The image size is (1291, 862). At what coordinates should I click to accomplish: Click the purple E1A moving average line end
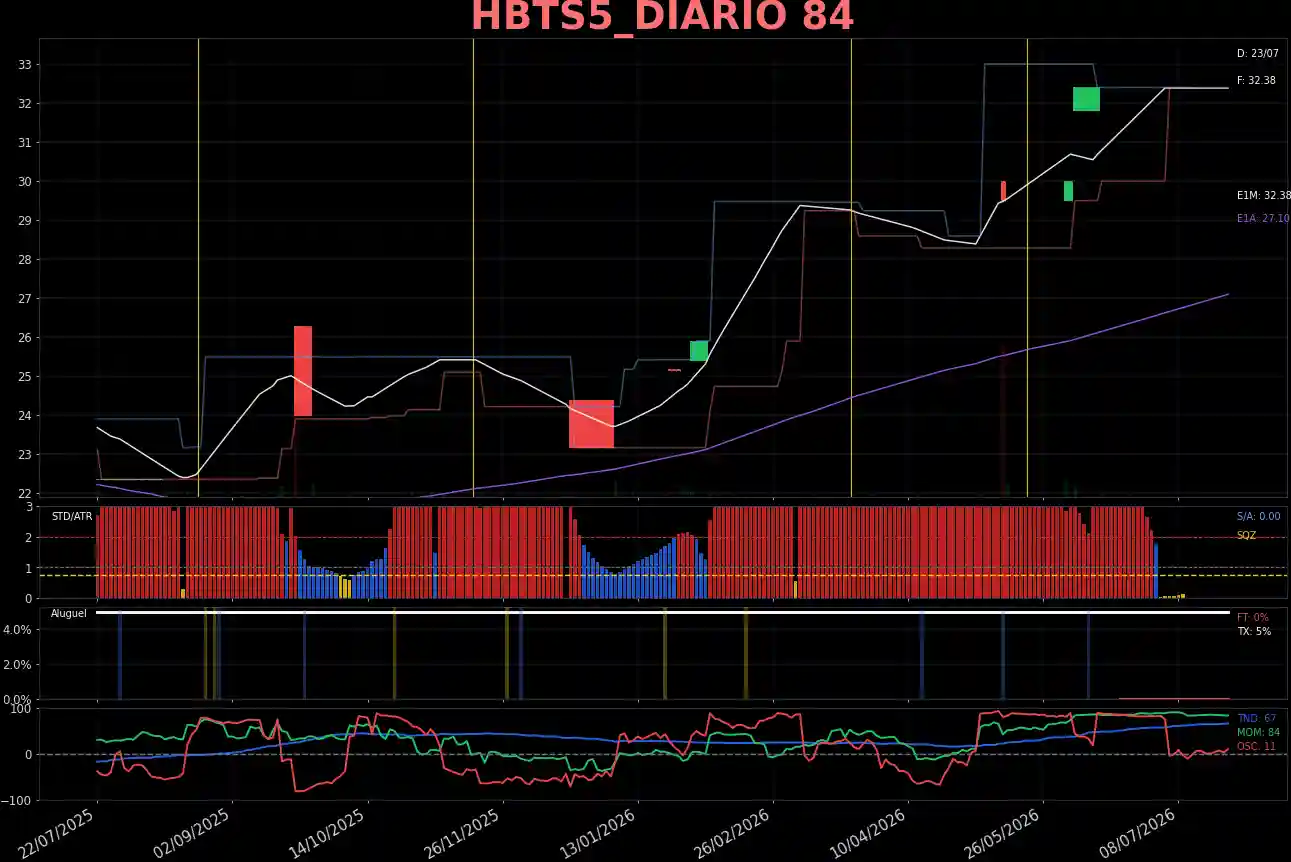coord(1227,294)
